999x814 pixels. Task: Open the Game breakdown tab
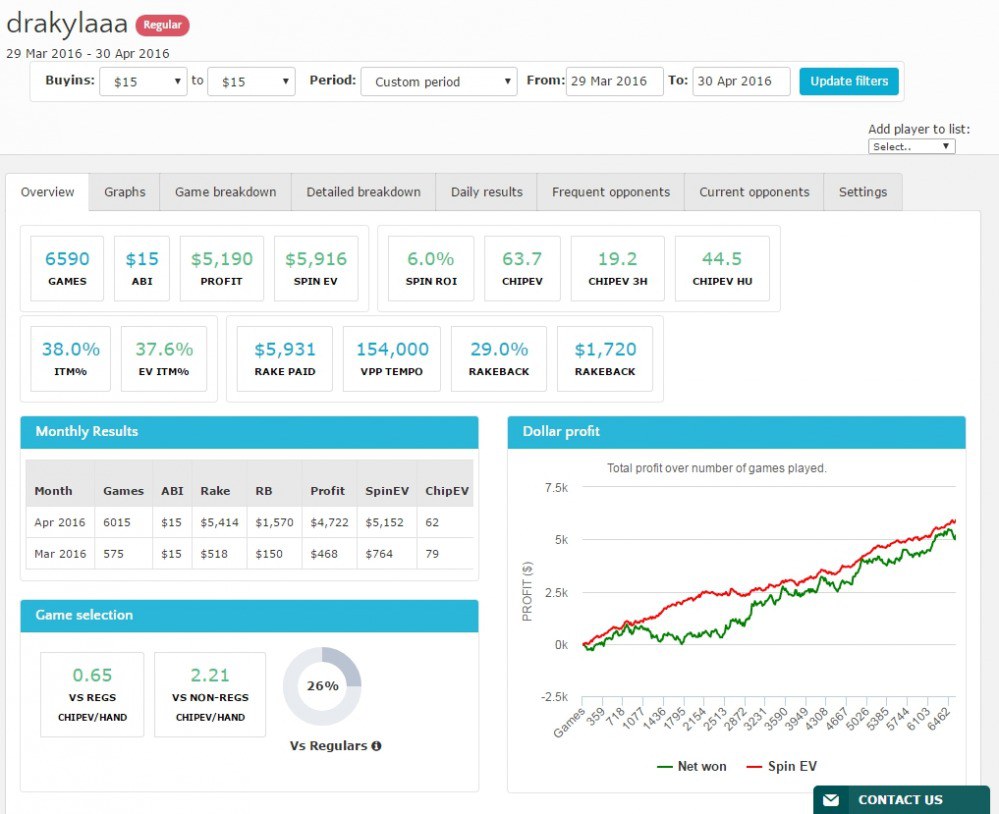[x=225, y=192]
